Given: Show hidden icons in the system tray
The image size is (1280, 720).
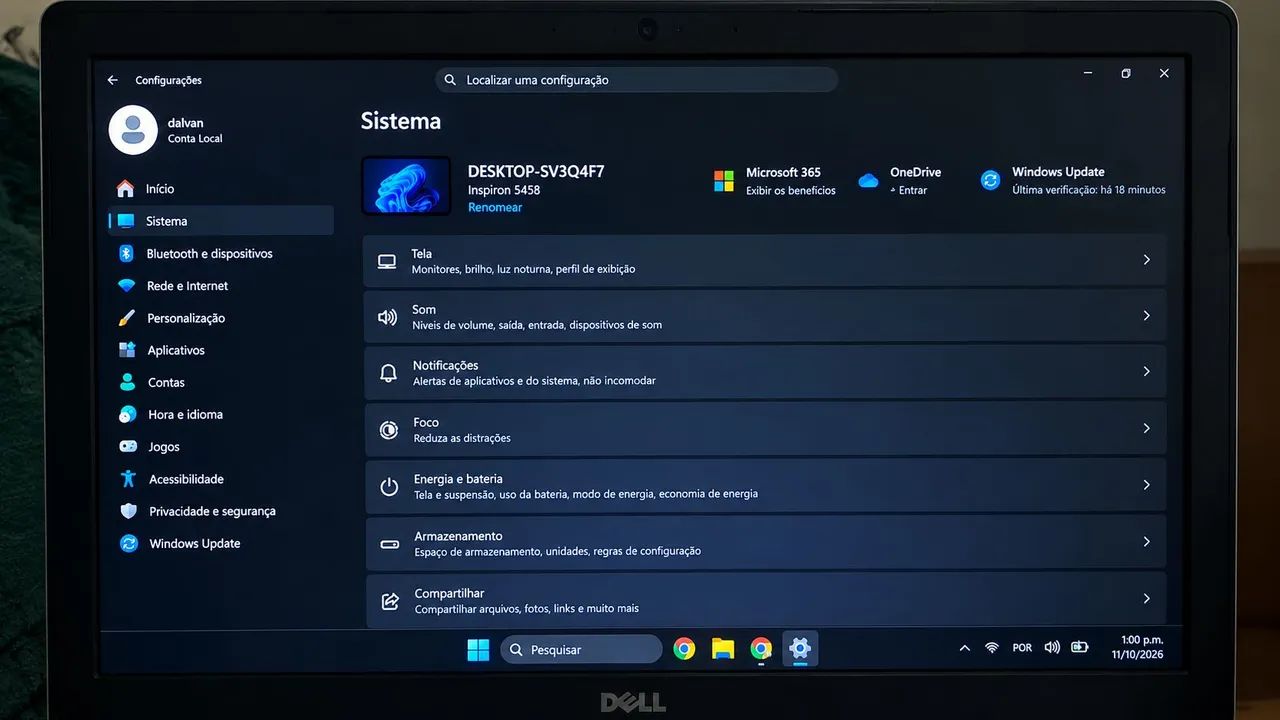Looking at the screenshot, I should [x=964, y=648].
